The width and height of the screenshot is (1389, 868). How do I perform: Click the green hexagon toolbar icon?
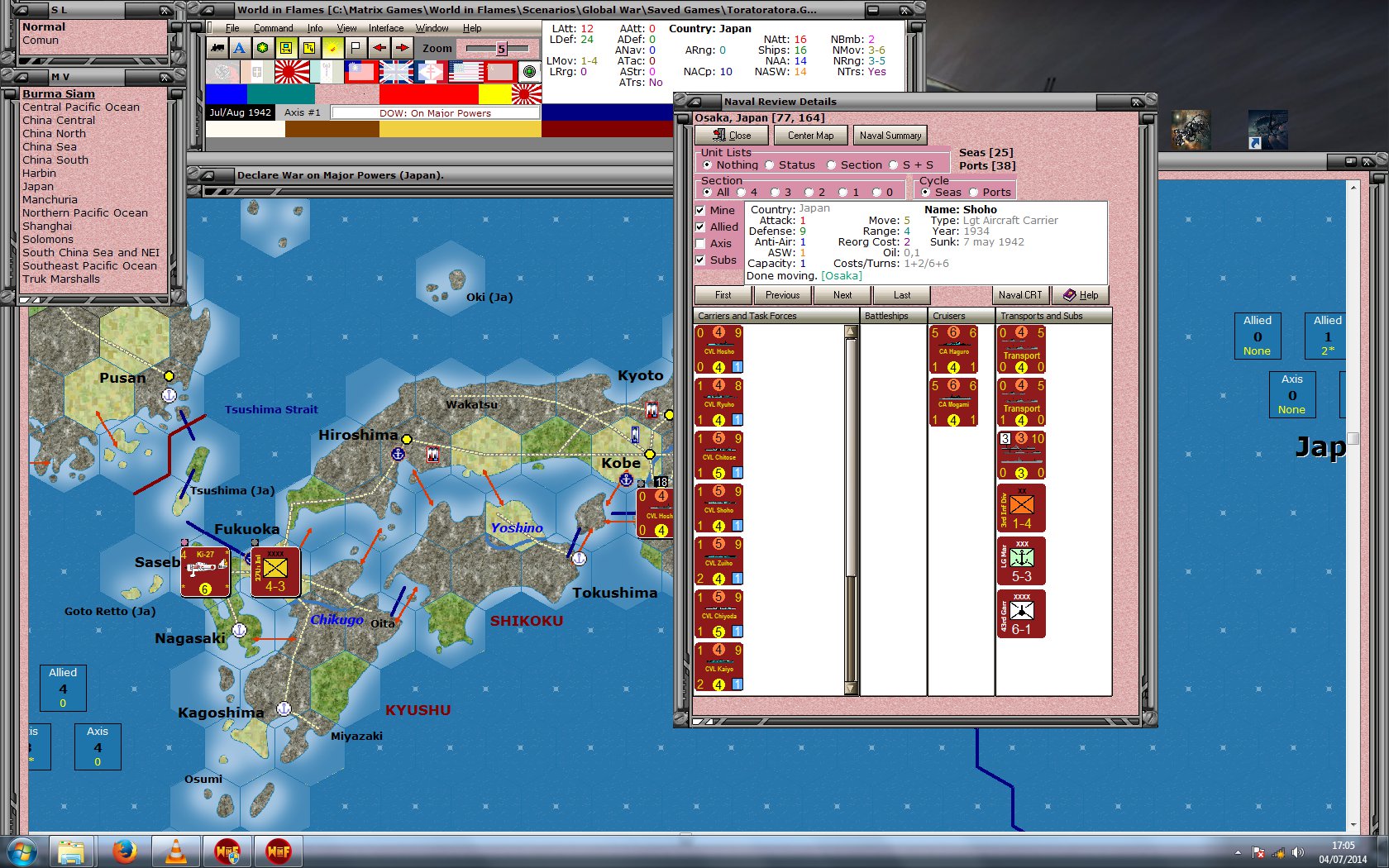point(262,48)
